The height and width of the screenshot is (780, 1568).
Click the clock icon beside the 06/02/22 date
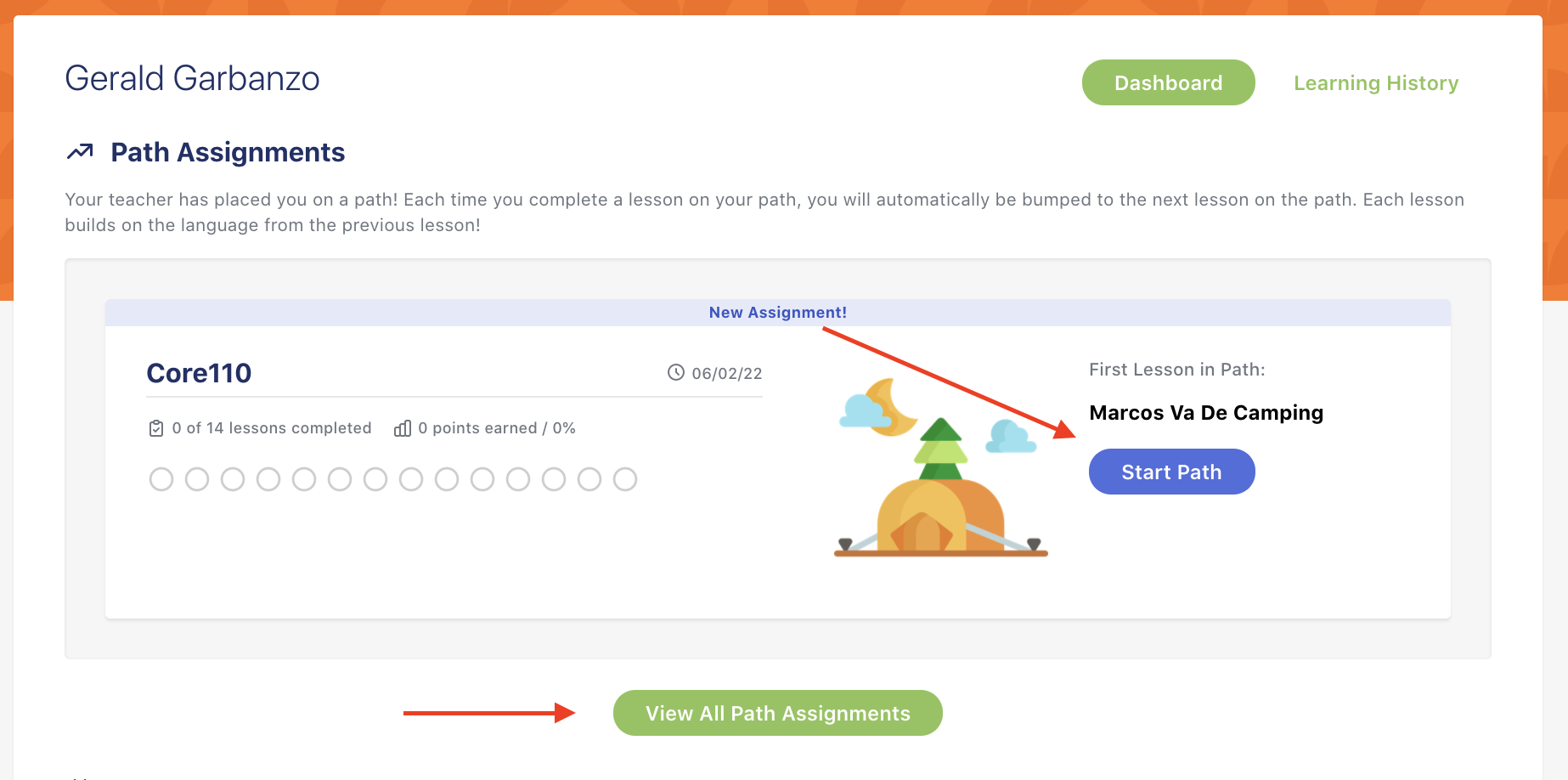click(674, 372)
